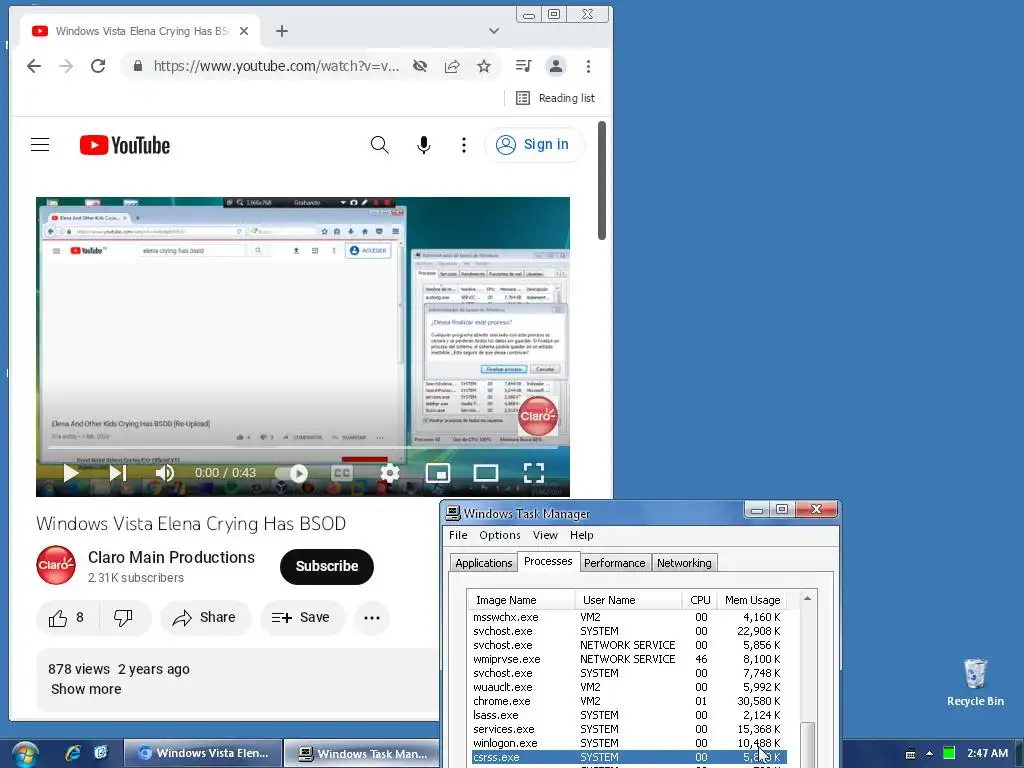Screen dimensions: 1024x768
Task: Subscribe to Claro Main Productions
Action: click(x=327, y=566)
